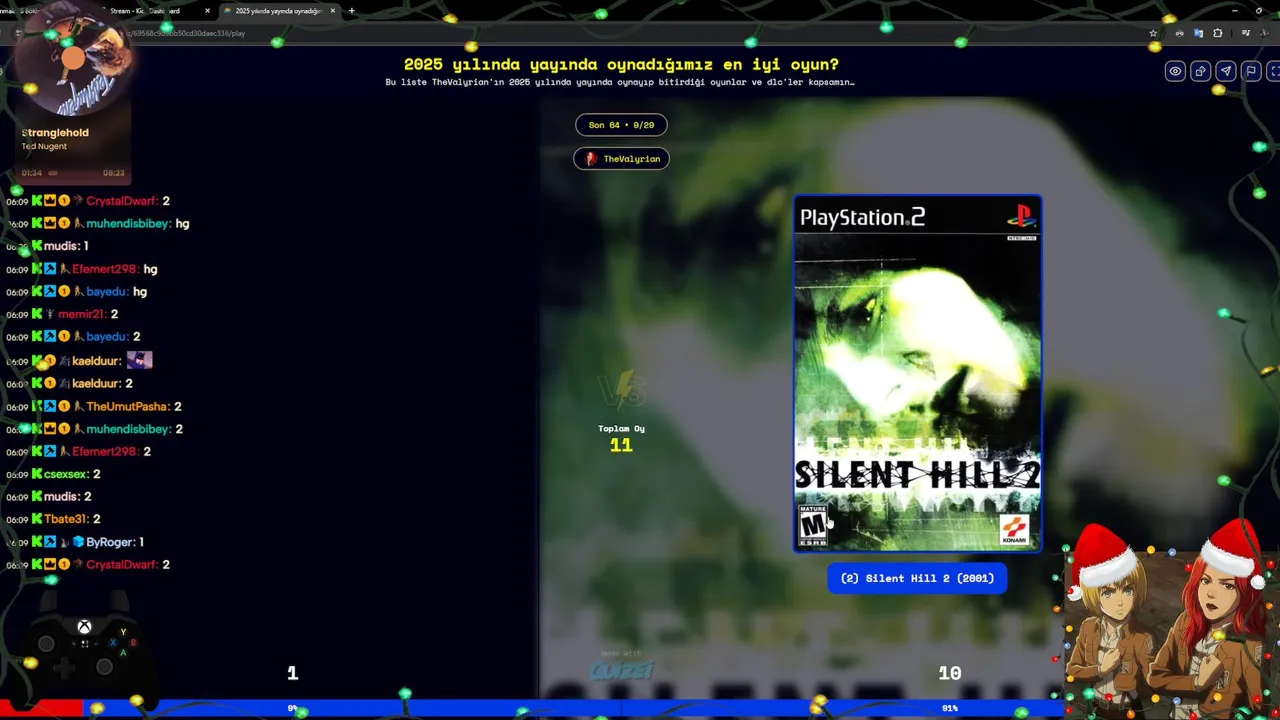Click the quiz title '2025 yılında yayında oynadığımız en iyi oyun?'
The width and height of the screenshot is (1280, 720).
coord(621,65)
